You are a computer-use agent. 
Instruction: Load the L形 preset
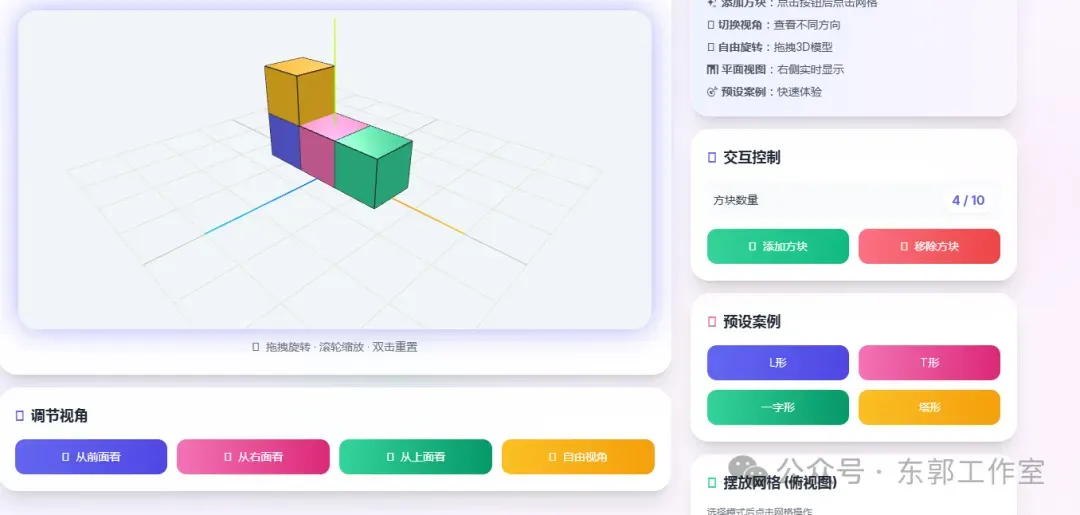click(778, 362)
